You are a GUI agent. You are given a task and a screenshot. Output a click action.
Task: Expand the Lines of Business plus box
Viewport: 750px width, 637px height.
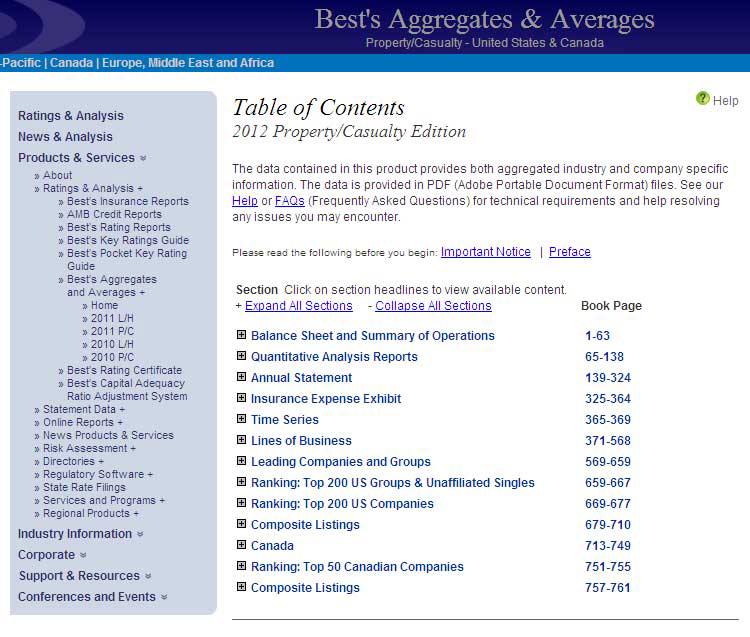pos(242,440)
